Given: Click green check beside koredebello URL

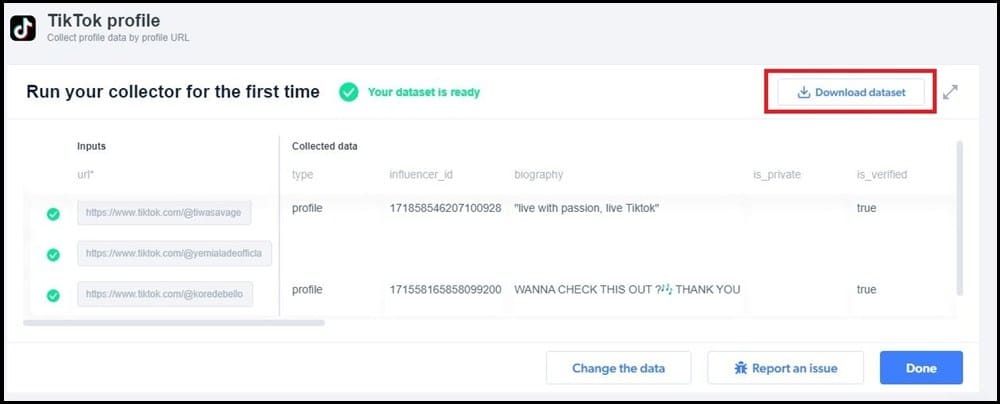Looking at the screenshot, I should tap(54, 296).
